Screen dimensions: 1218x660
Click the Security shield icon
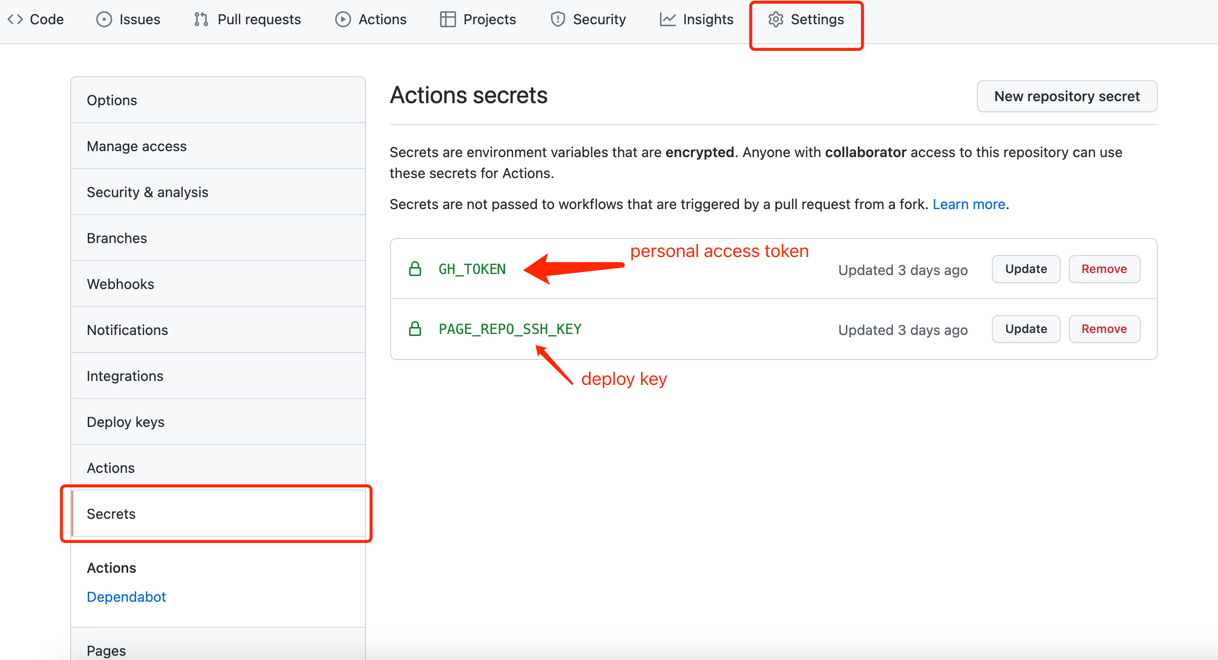point(558,20)
